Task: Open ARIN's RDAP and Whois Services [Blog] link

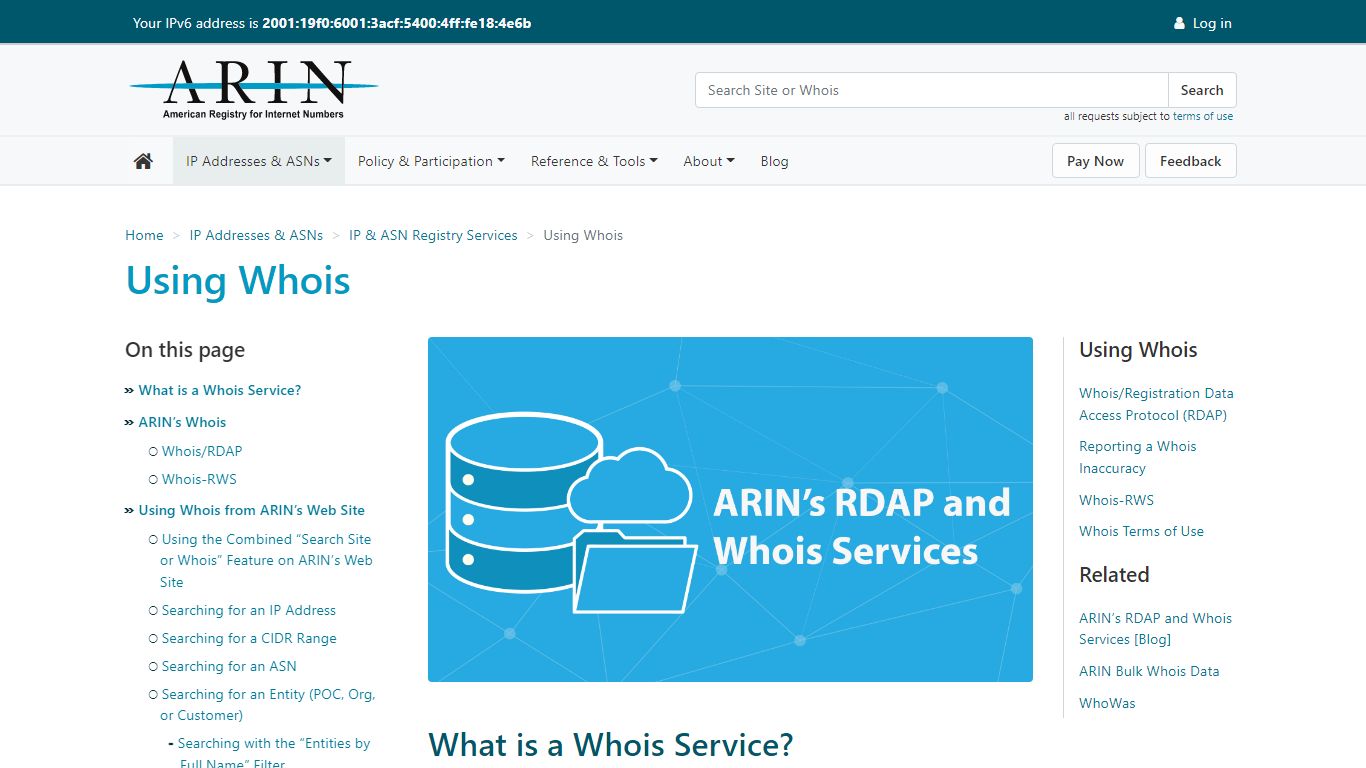Action: [1155, 629]
